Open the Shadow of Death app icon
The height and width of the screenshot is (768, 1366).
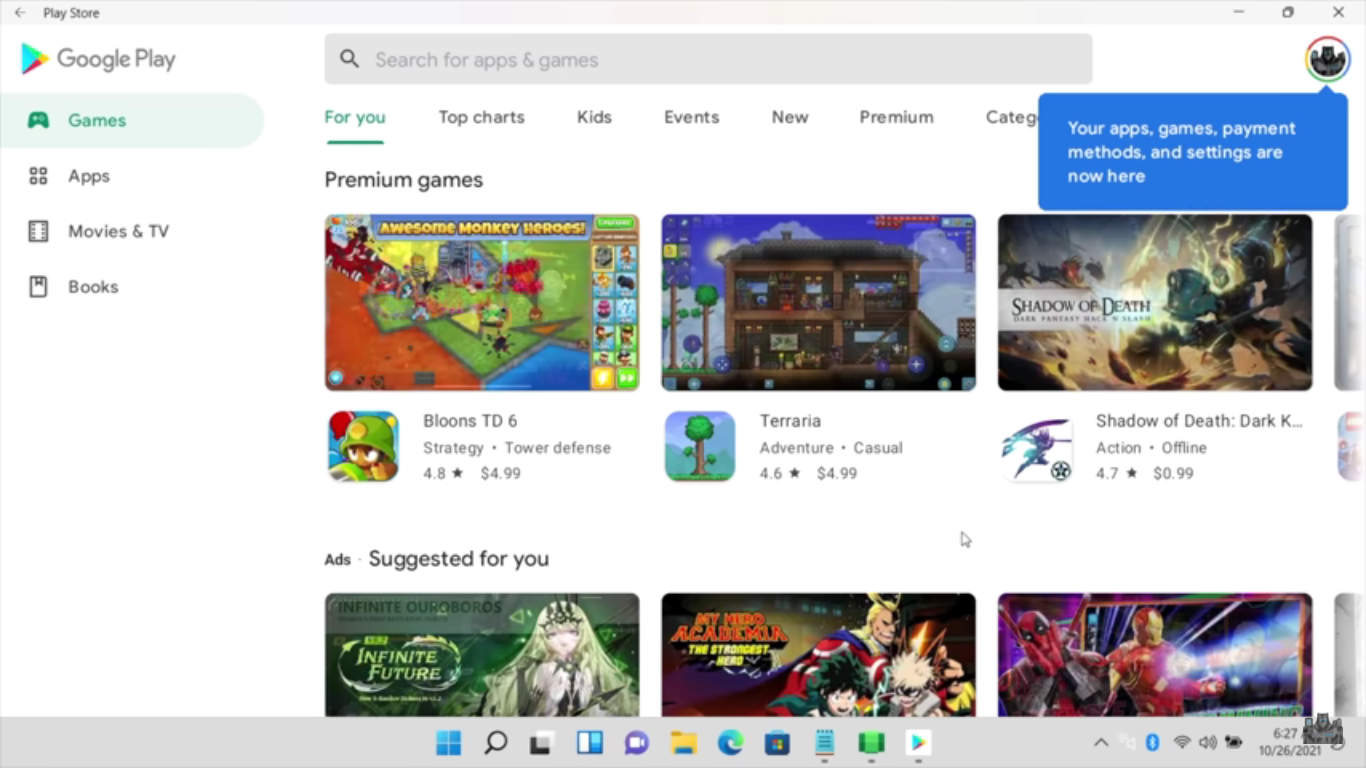point(1037,446)
